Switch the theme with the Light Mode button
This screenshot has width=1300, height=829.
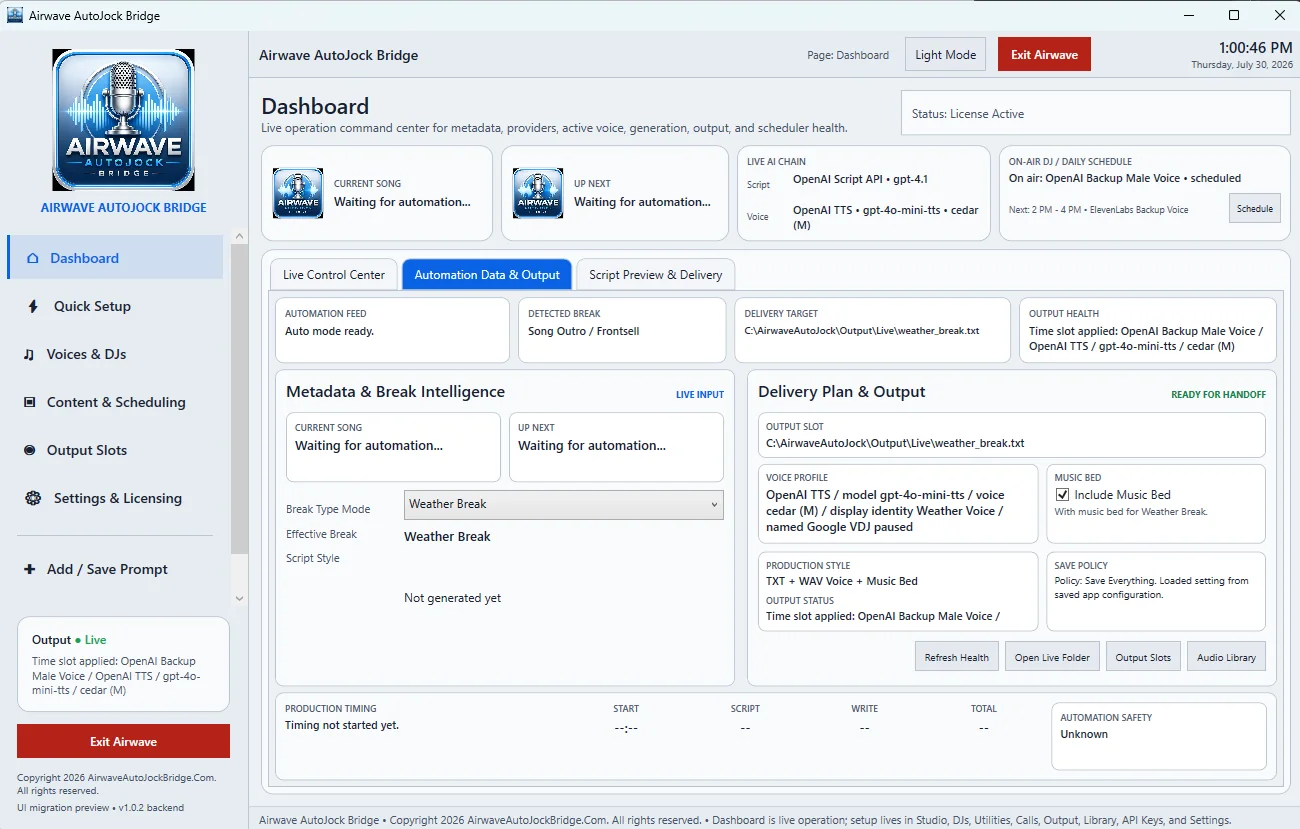(x=946, y=55)
